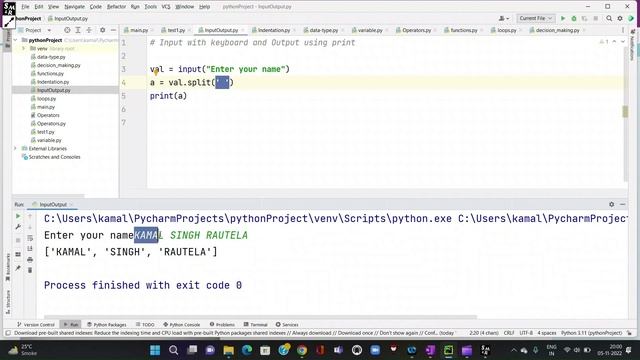Open the user account icon menu
Image resolution: width=640 pixels, height=360 pixels.
(x=504, y=18)
